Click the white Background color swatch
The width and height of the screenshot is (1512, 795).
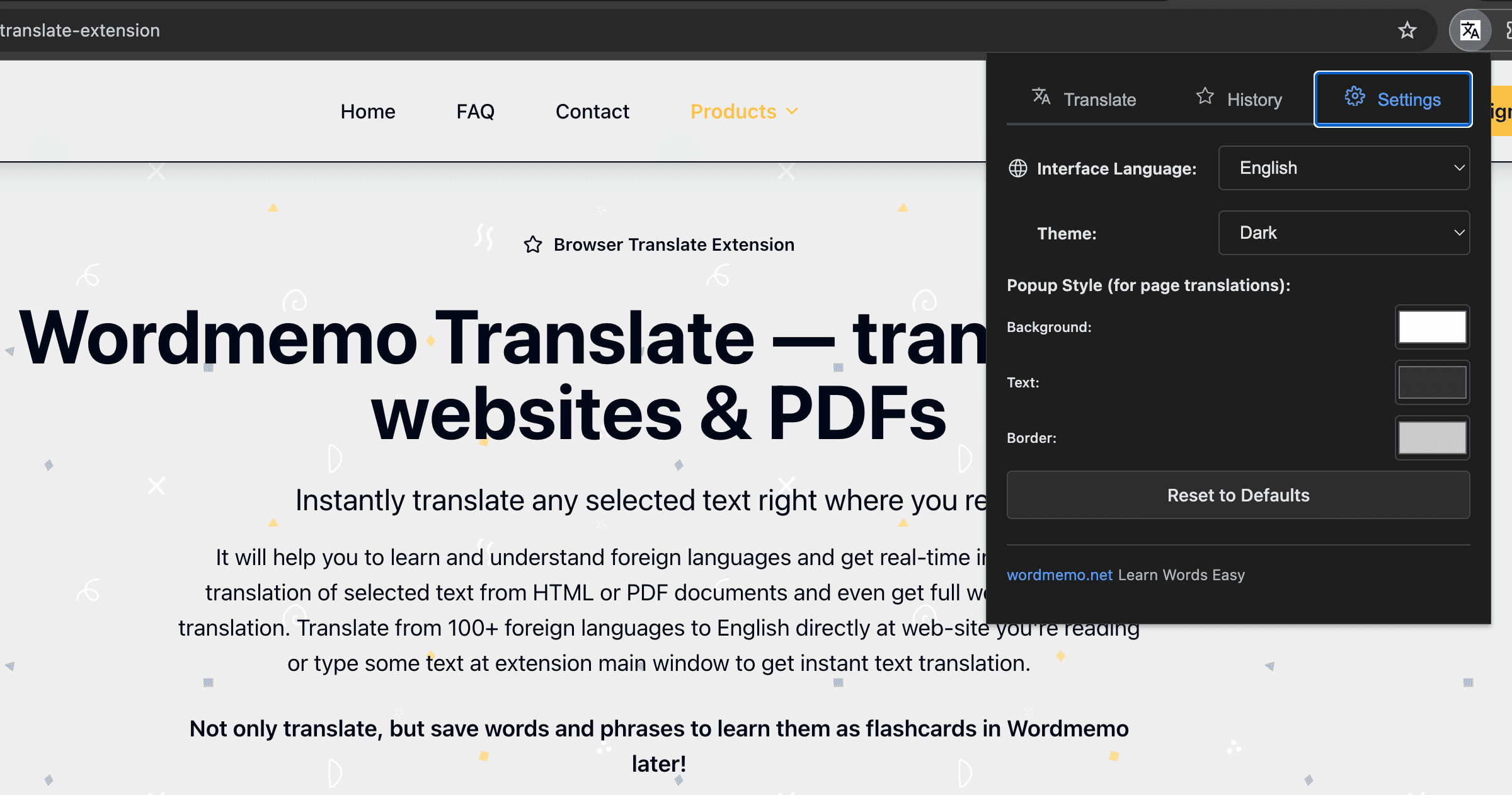(1433, 327)
